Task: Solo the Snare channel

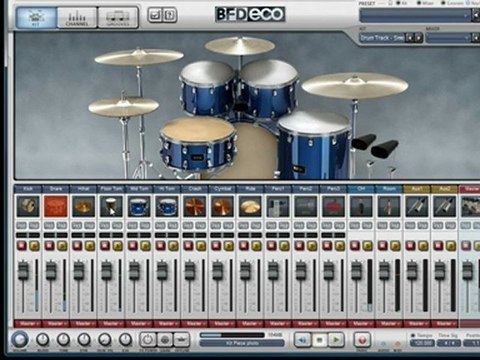Action: tap(62, 246)
